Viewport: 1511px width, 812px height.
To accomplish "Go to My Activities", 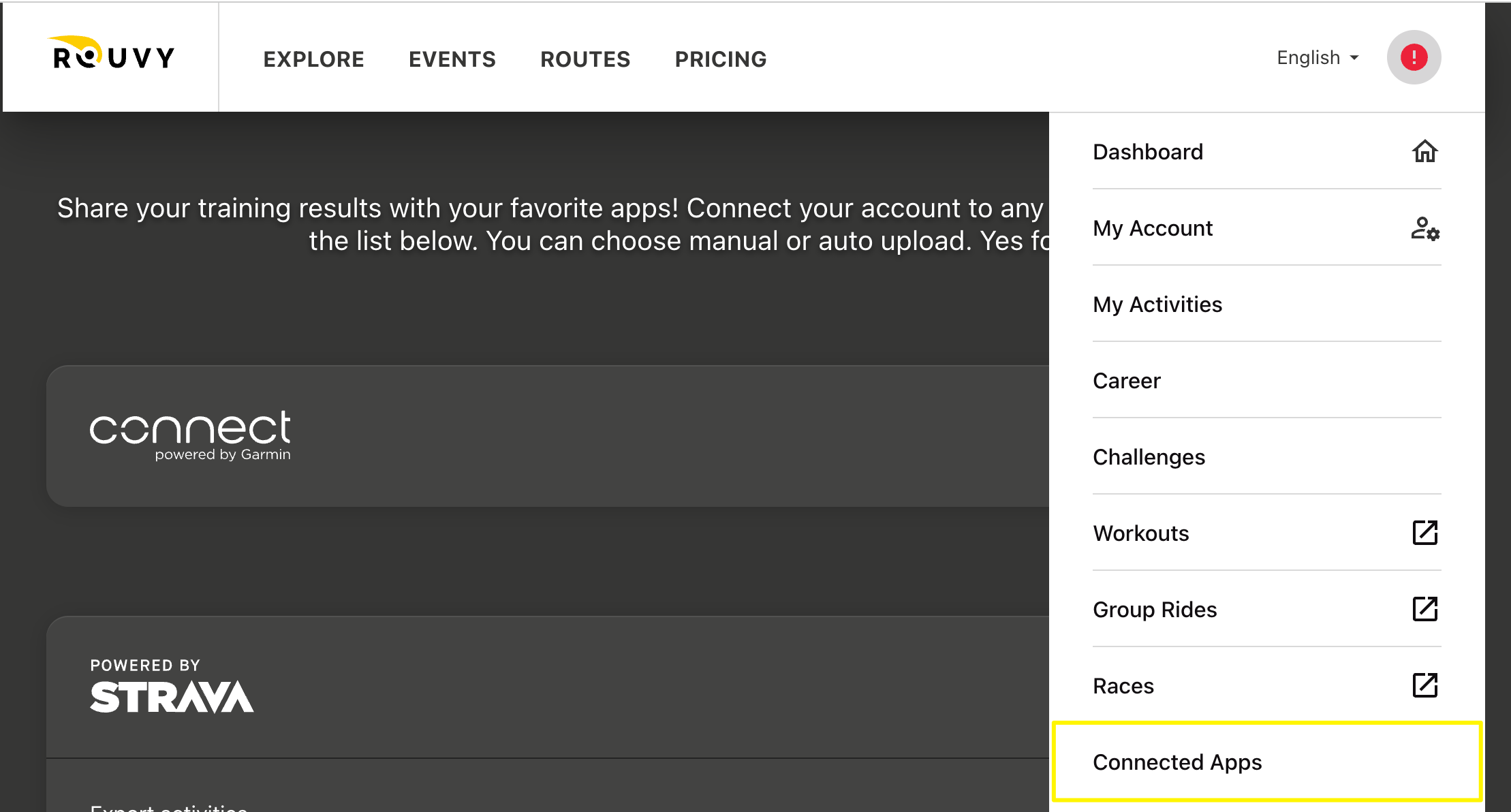I will tap(1266, 304).
